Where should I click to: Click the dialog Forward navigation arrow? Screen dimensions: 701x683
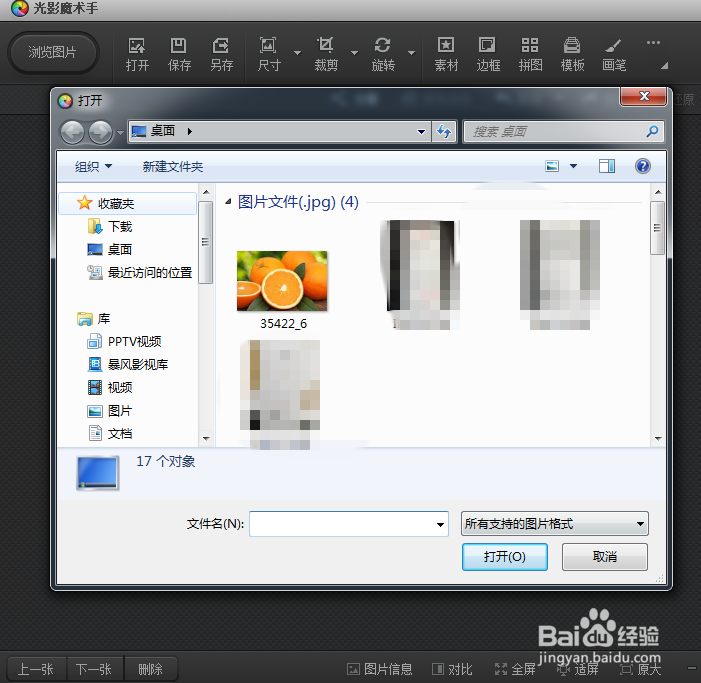[x=101, y=132]
